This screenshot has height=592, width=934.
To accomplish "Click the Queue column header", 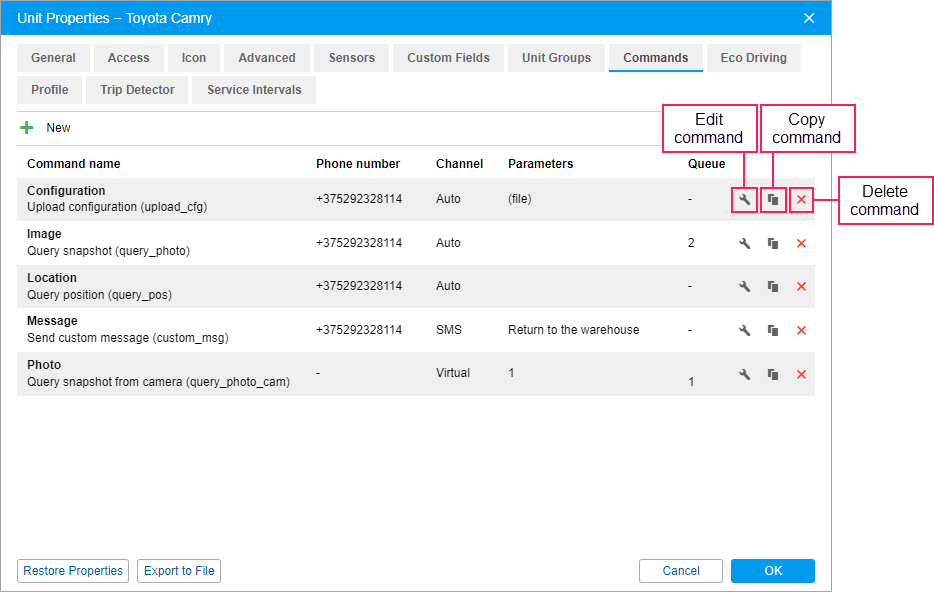I will click(x=706, y=164).
